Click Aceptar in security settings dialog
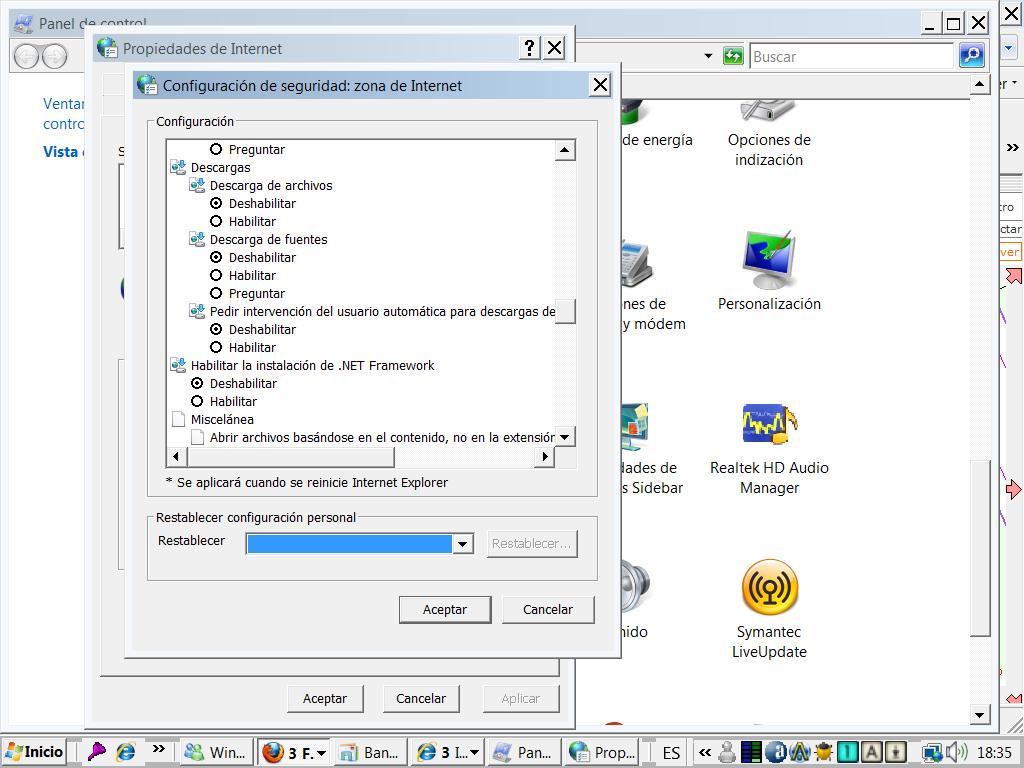This screenshot has width=1024, height=768. pyautogui.click(x=445, y=609)
